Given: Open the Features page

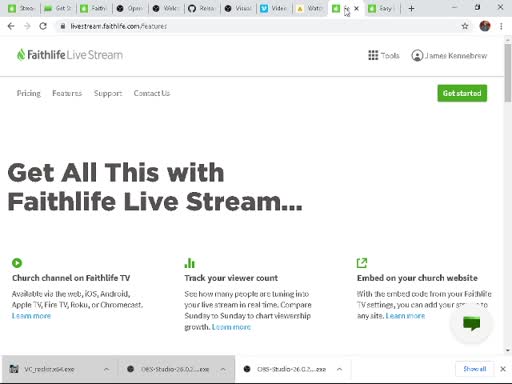Looking at the screenshot, I should tap(67, 93).
